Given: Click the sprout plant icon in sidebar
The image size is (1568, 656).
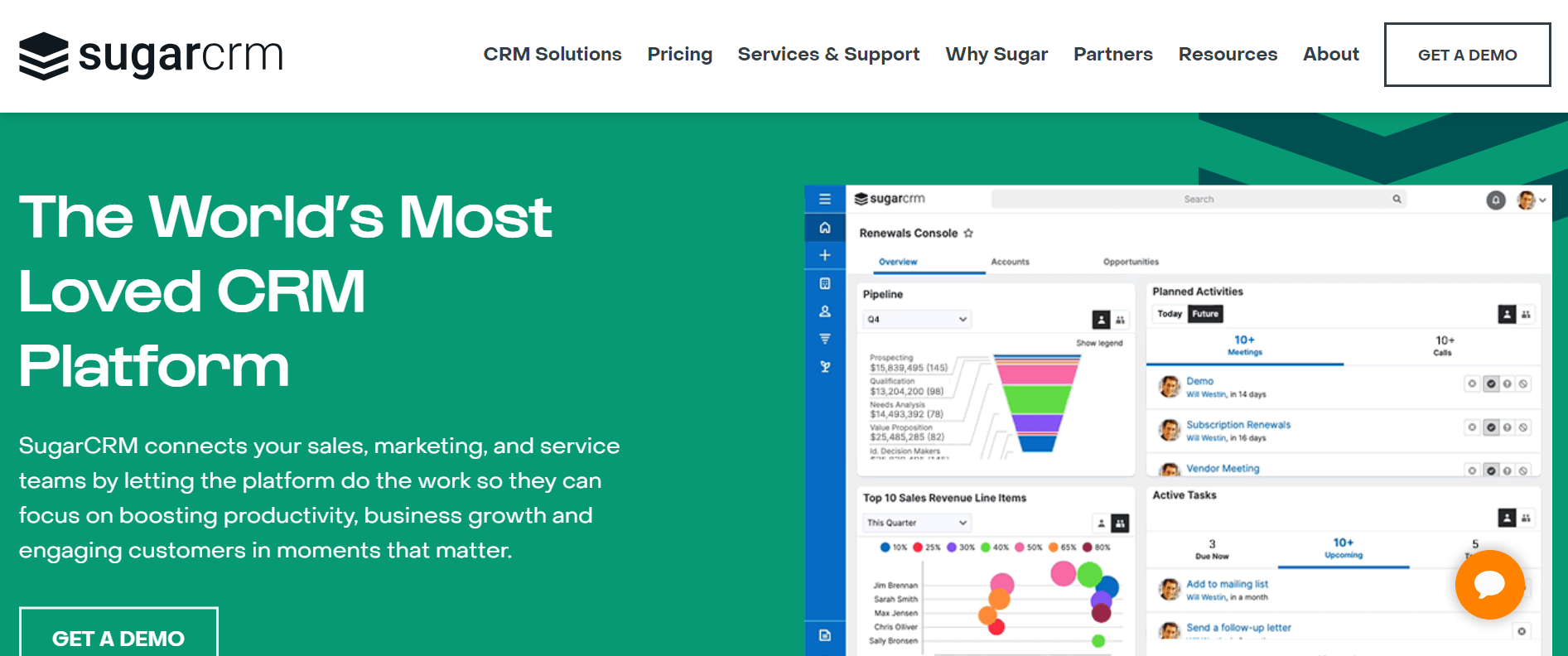Looking at the screenshot, I should pos(825,366).
